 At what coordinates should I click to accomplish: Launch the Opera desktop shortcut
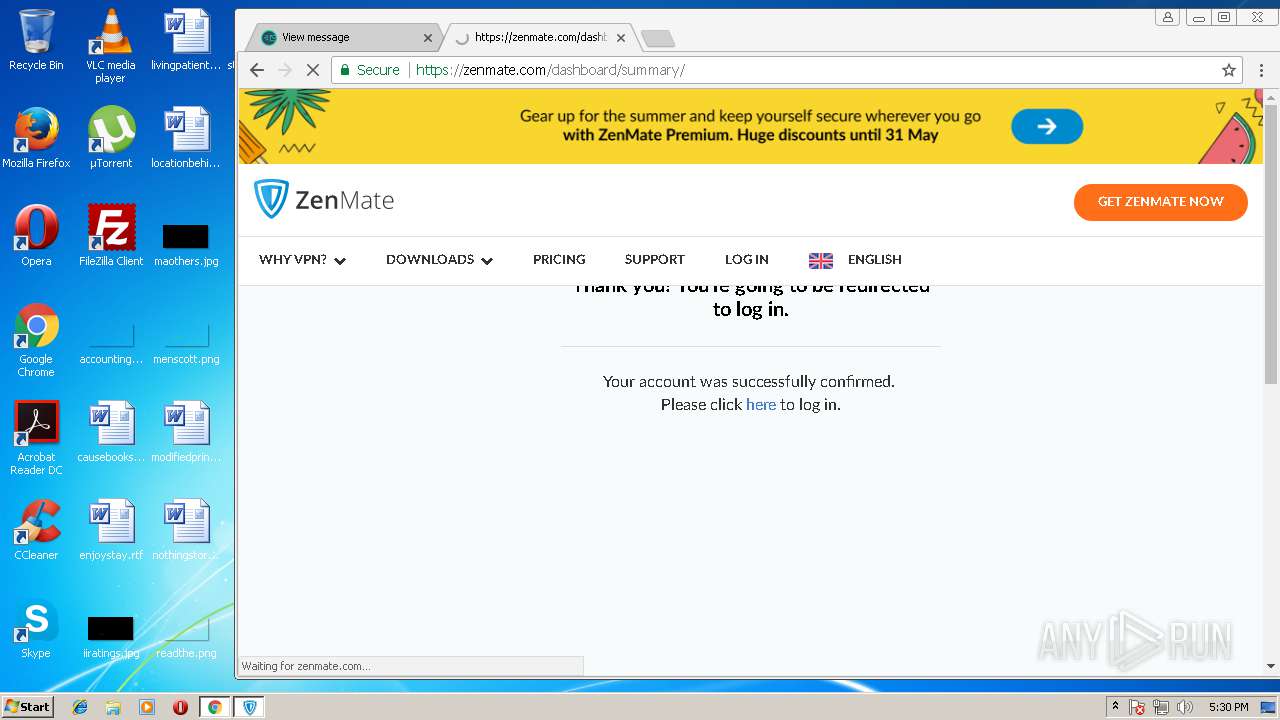tap(36, 236)
